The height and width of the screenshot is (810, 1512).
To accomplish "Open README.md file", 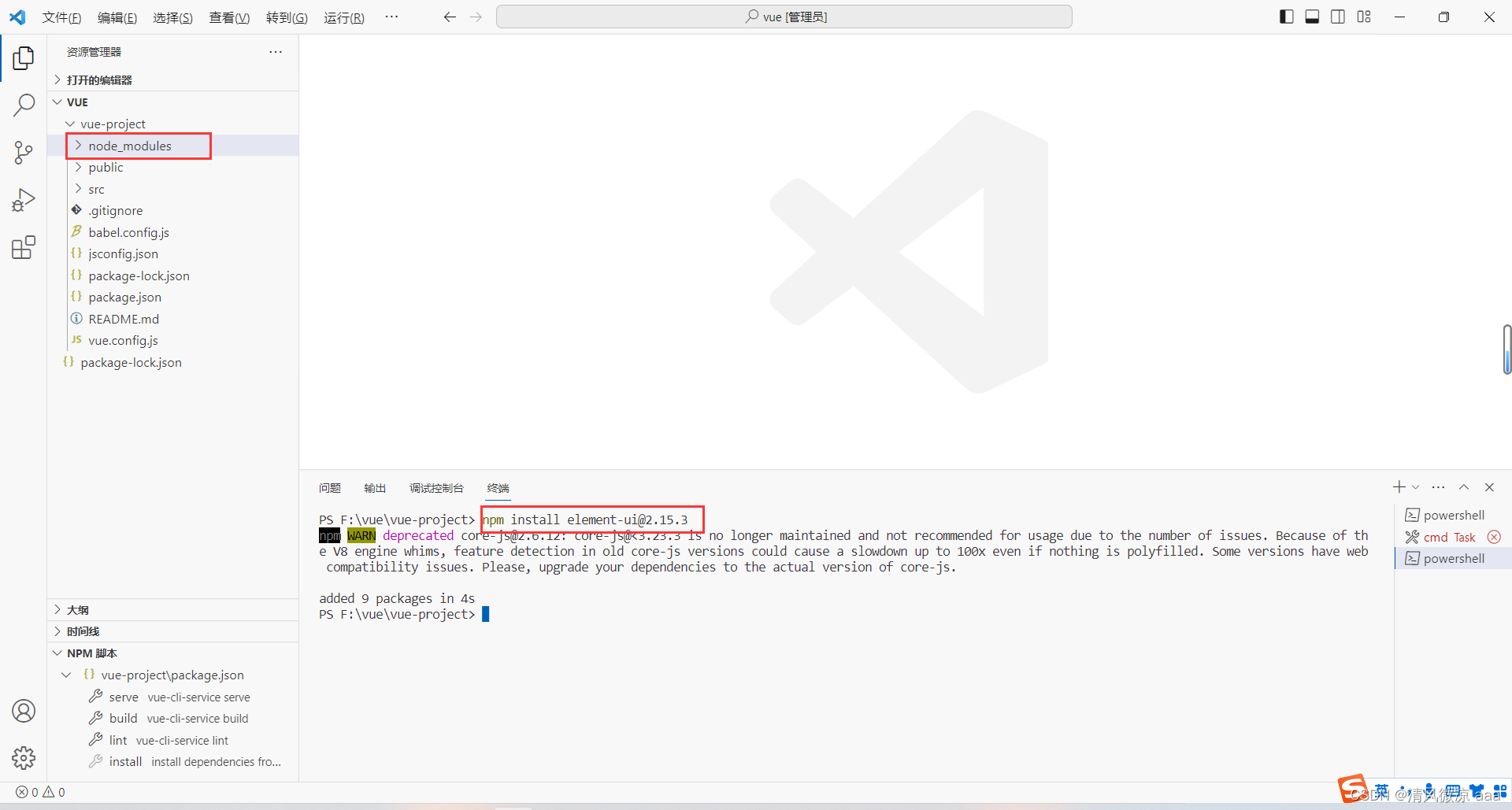I will pos(173,319).
